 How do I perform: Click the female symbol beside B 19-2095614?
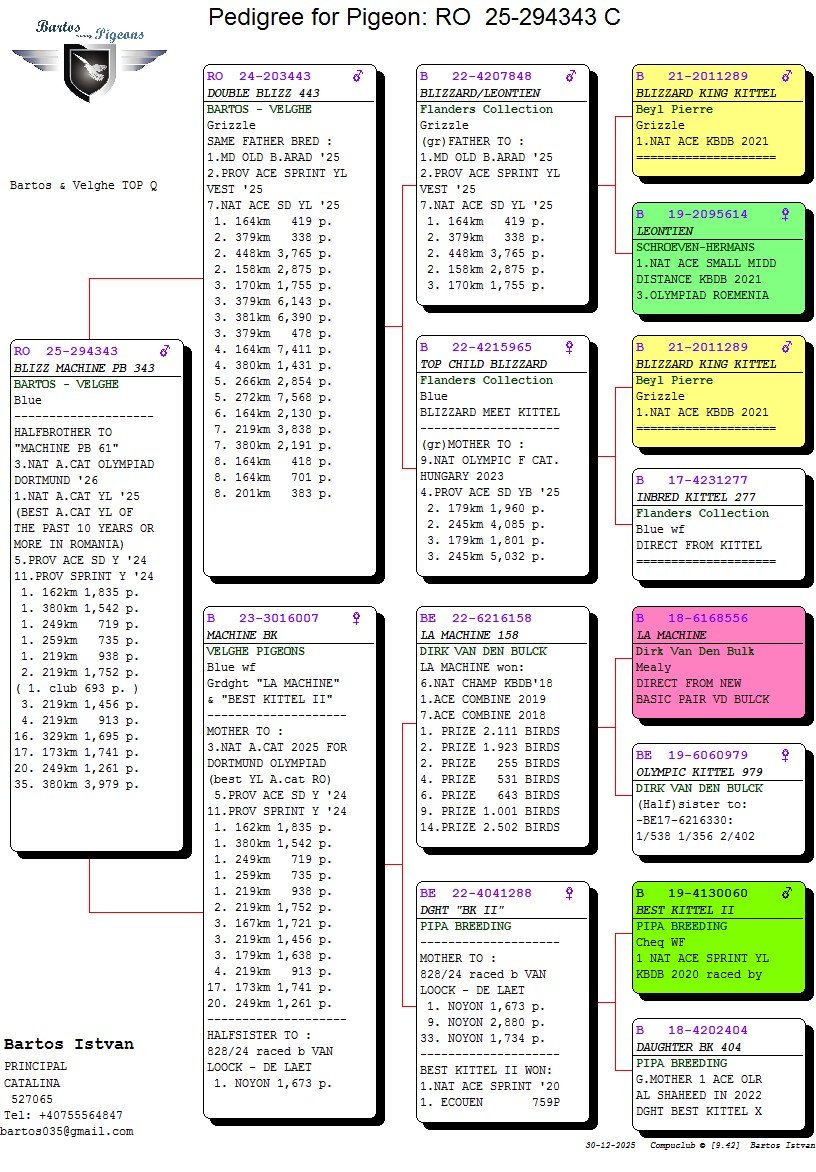click(786, 214)
